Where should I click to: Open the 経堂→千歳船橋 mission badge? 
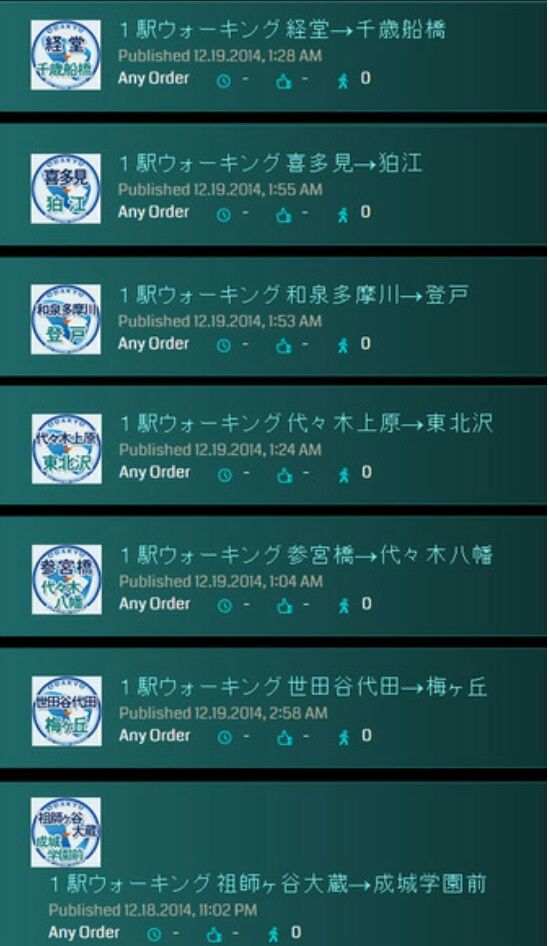tap(66, 55)
